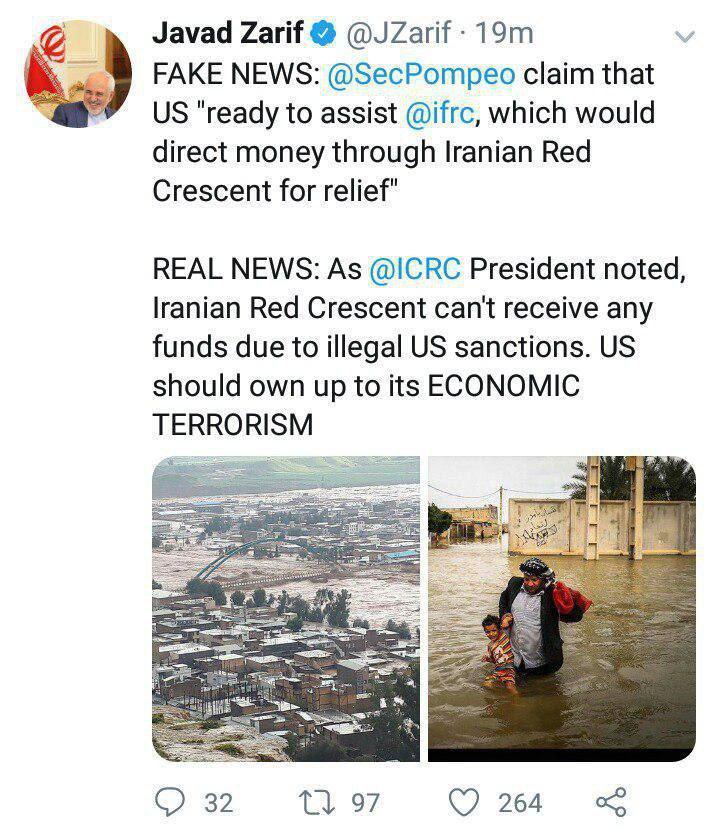Reply to the tweet via speech bubble icon
The height and width of the screenshot is (840, 720).
coord(171,801)
